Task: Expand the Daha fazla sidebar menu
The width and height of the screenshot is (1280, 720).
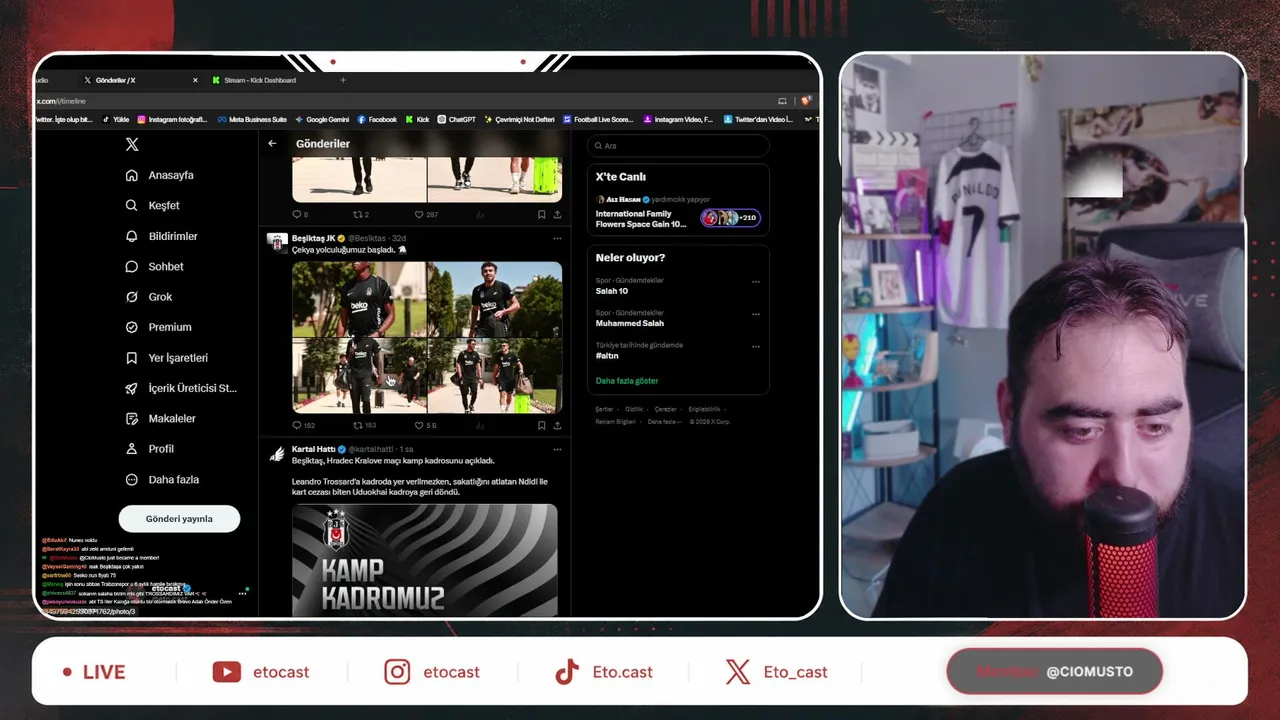Action: pyautogui.click(x=162, y=480)
